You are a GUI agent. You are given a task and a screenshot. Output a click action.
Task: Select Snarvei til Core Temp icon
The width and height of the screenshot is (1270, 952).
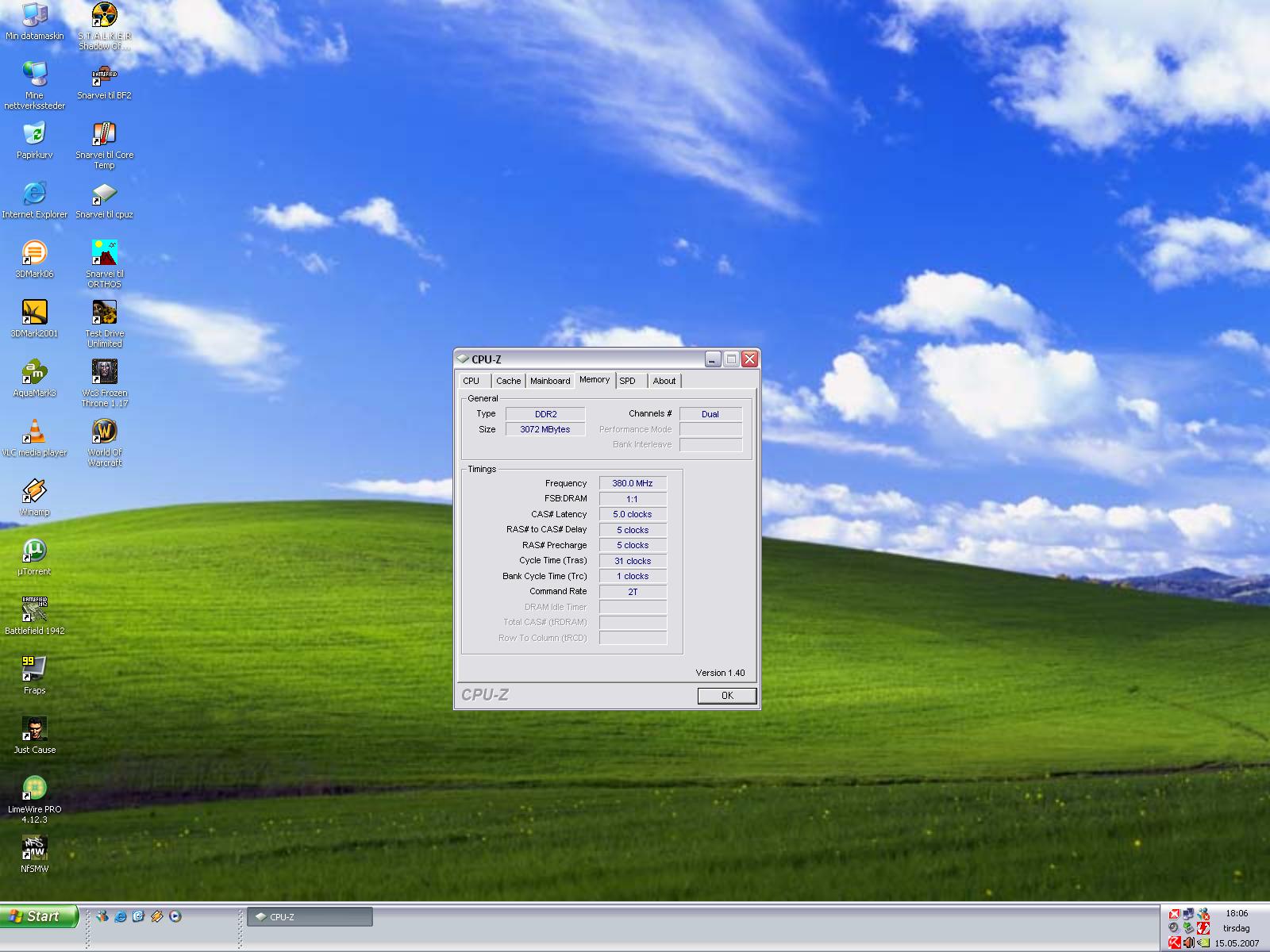click(104, 146)
